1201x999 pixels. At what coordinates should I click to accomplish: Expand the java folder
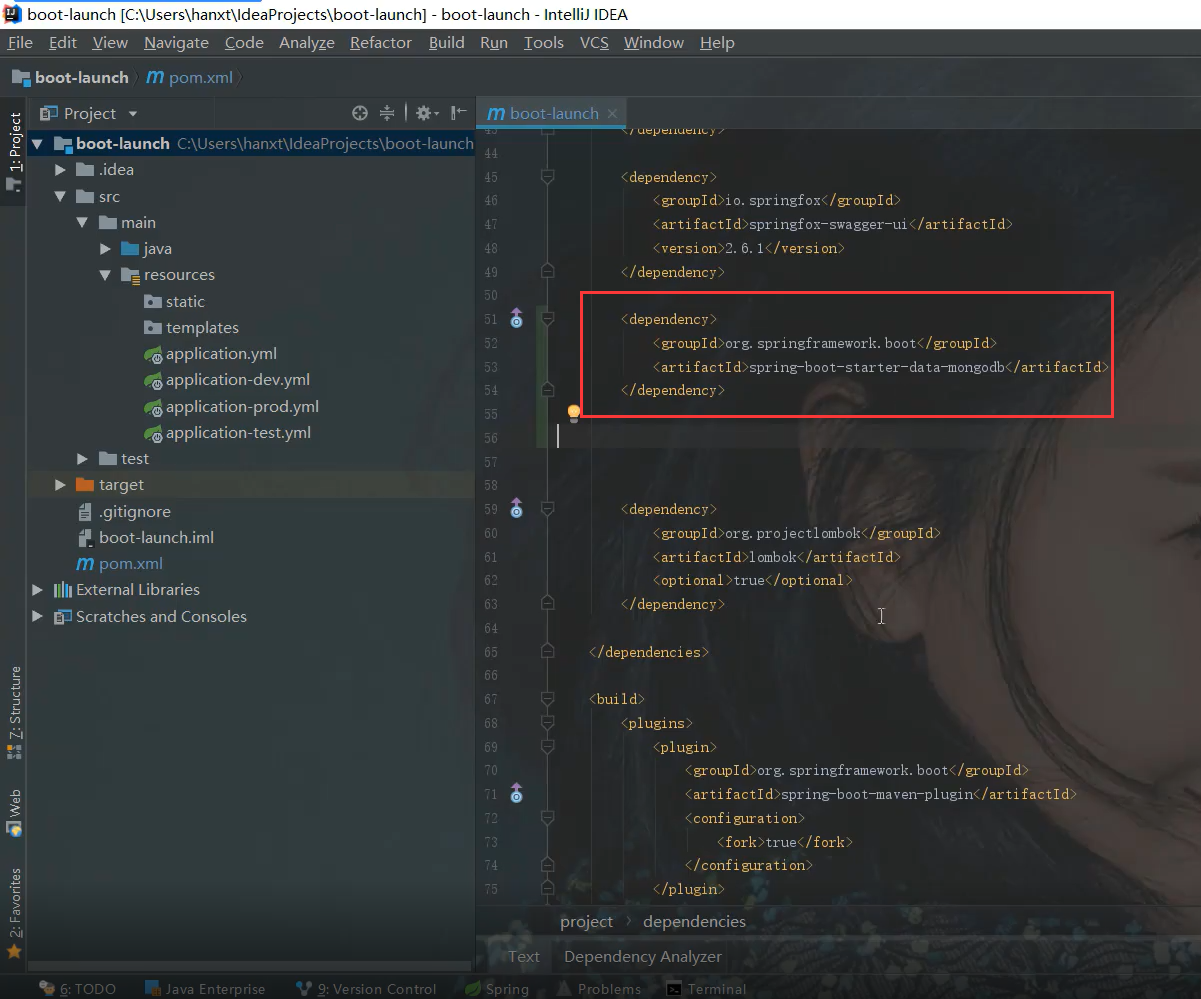pos(105,249)
